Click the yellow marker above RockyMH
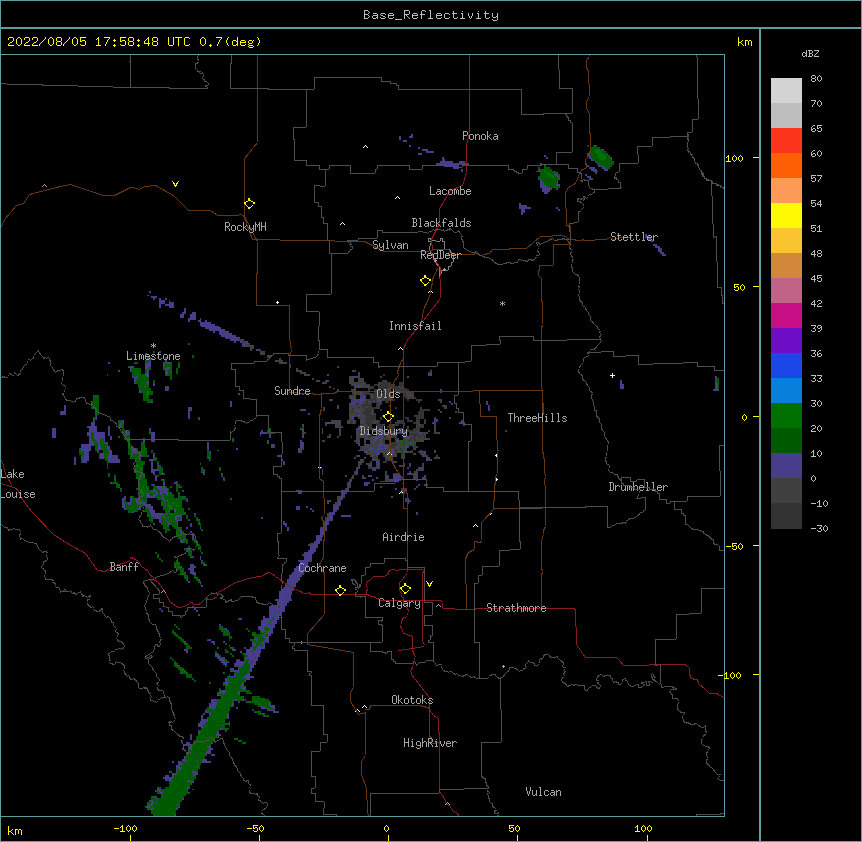This screenshot has width=862, height=842. click(250, 203)
